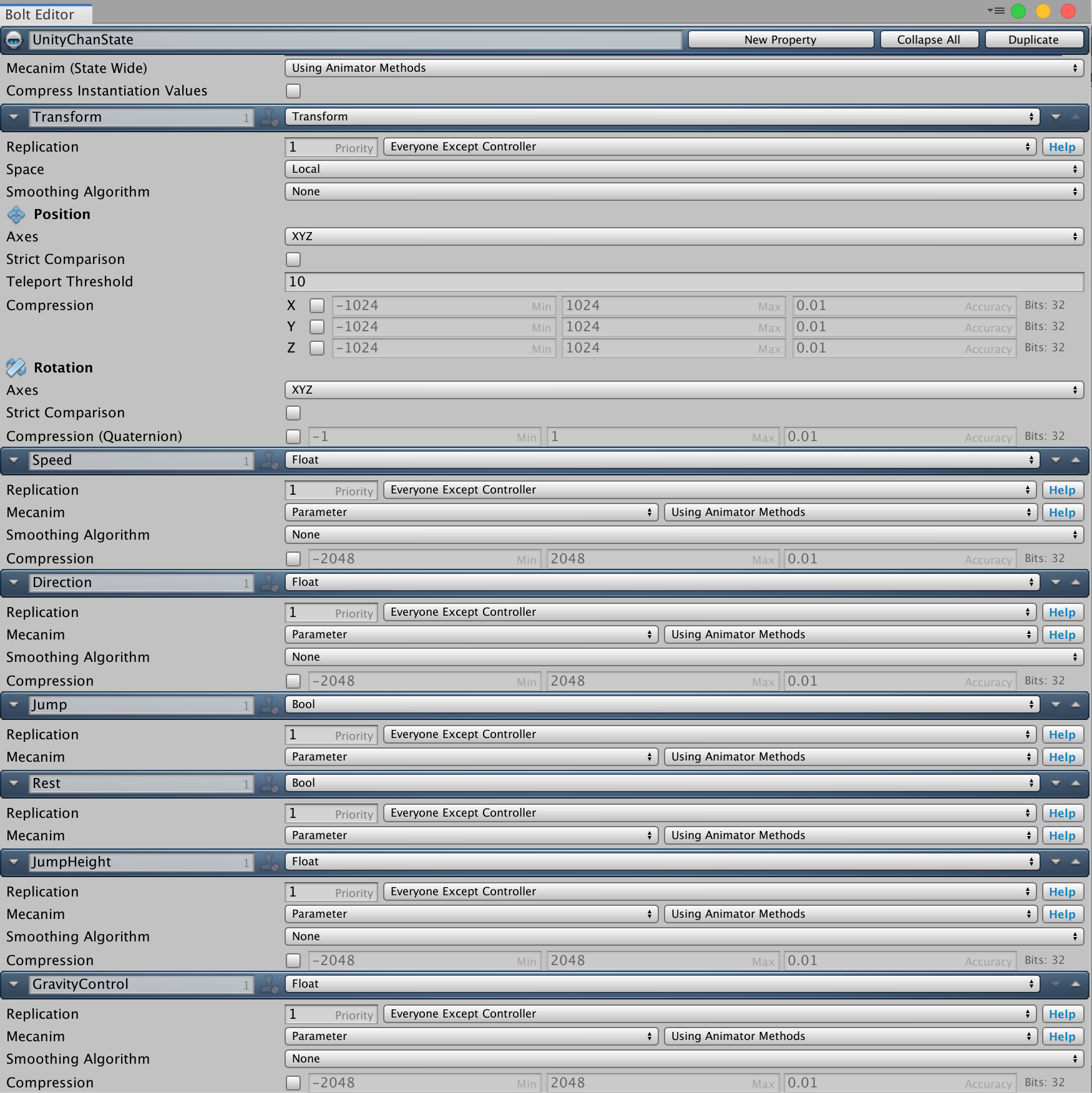Collapse the Direction property section
Image resolution: width=1092 pixels, height=1093 pixels.
pos(14,582)
